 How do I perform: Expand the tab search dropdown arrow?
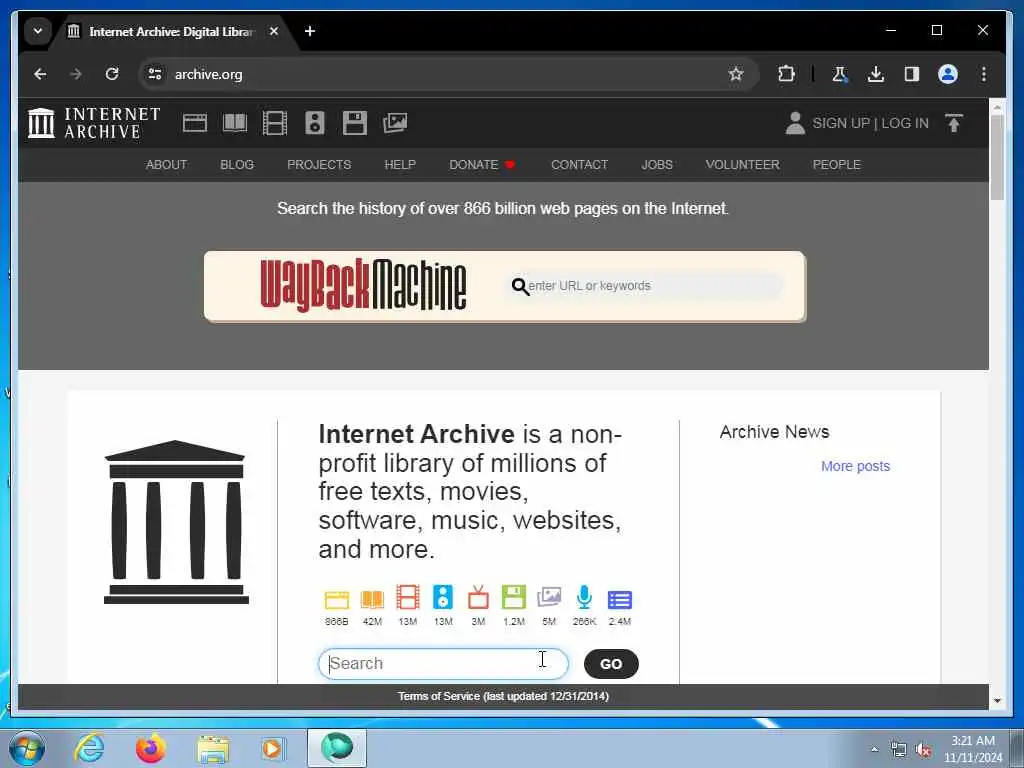coord(38,31)
